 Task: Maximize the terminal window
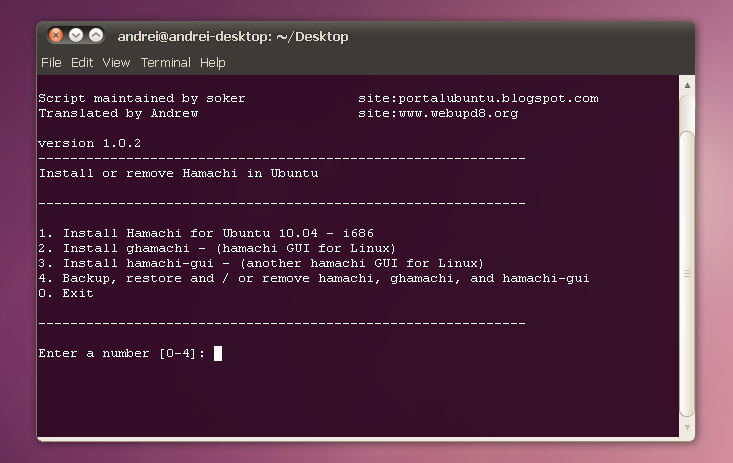[x=96, y=35]
